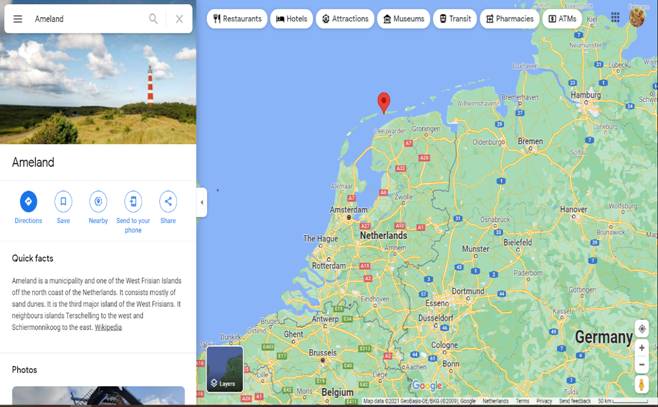
Task: Get Directions to Ameland
Action: pos(28,201)
